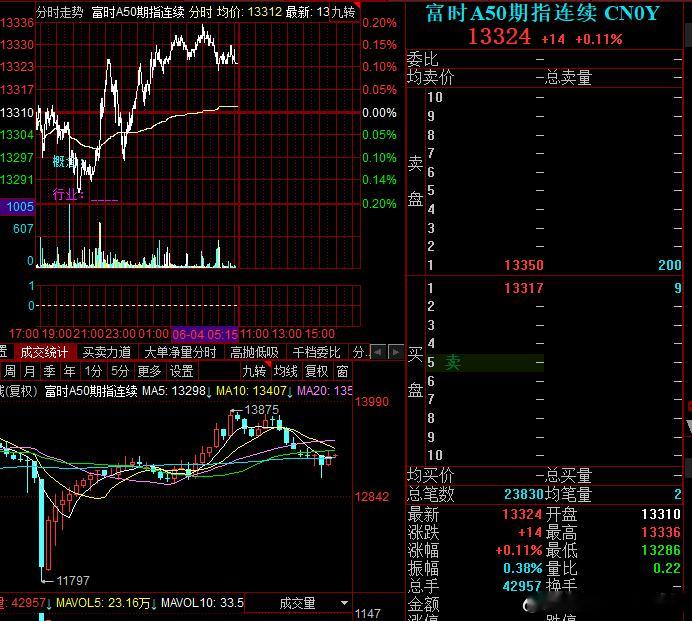
Task: Click the latest price 13324 in the header
Action: point(499,37)
